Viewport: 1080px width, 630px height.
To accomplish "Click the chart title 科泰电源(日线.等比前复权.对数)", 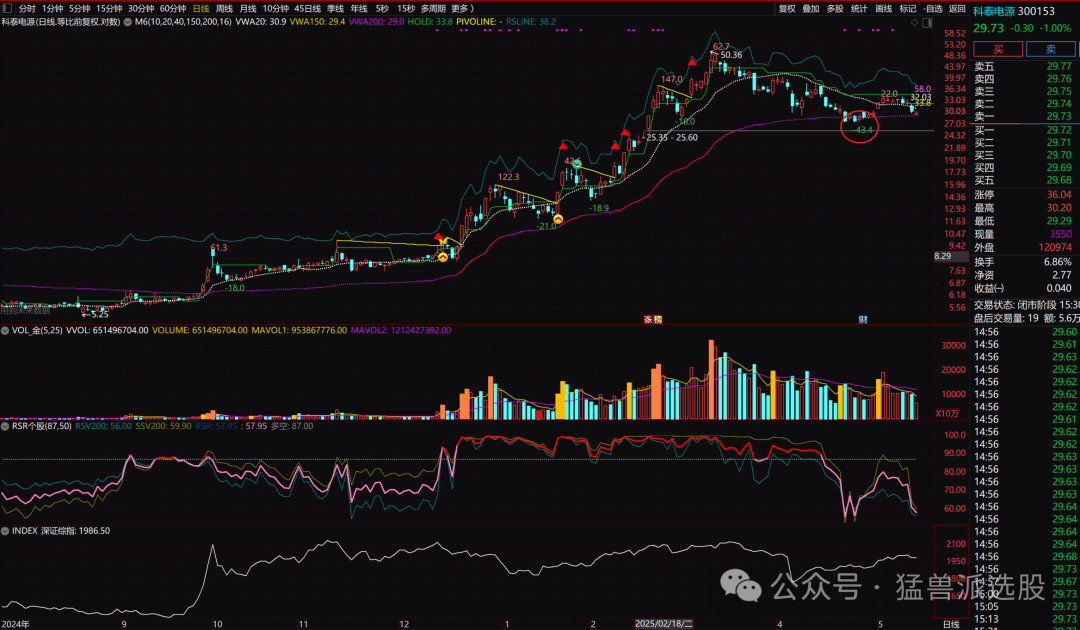I will click(x=61, y=22).
